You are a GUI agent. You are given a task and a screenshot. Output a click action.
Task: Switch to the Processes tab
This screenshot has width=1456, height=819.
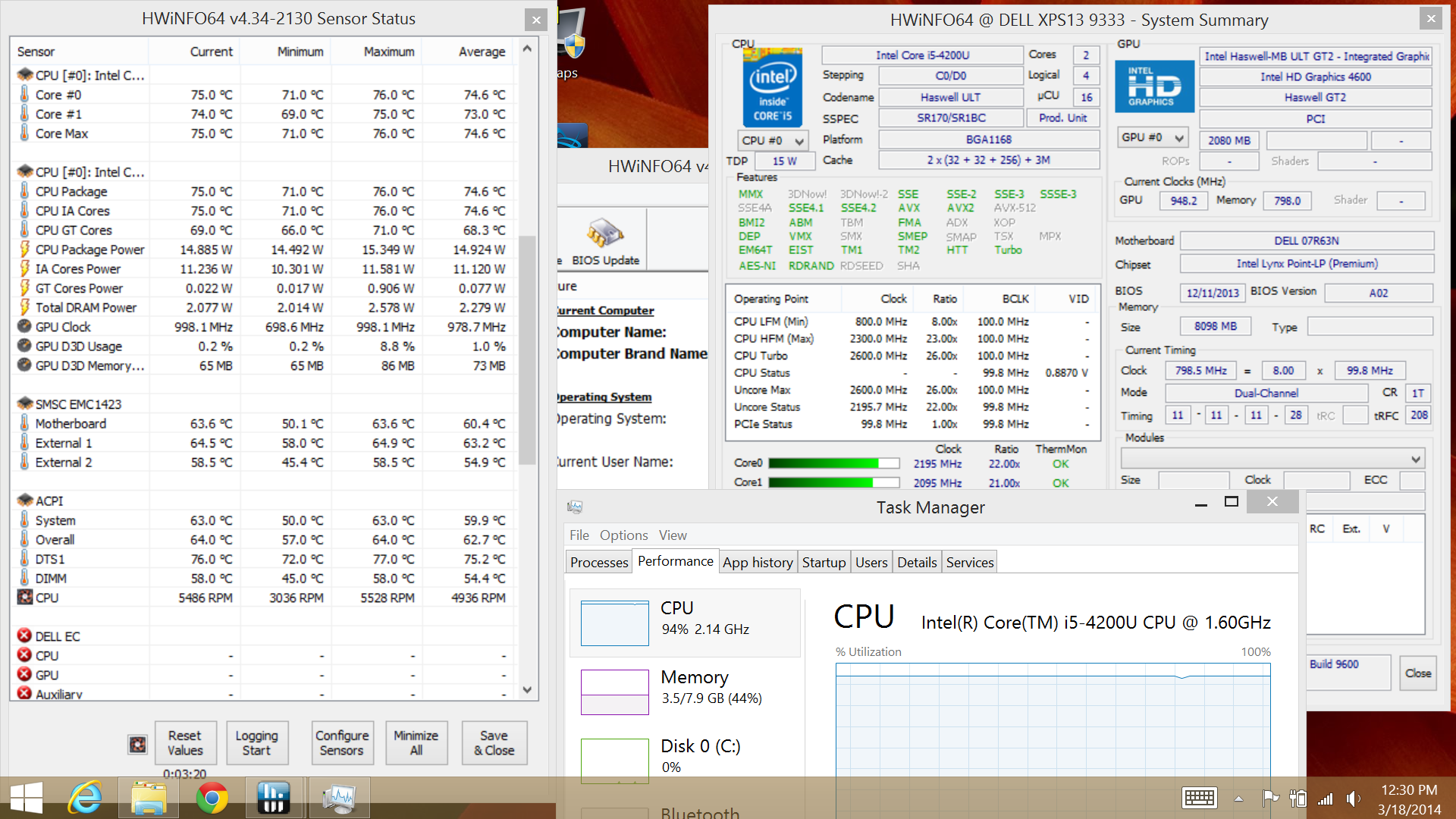click(x=599, y=562)
